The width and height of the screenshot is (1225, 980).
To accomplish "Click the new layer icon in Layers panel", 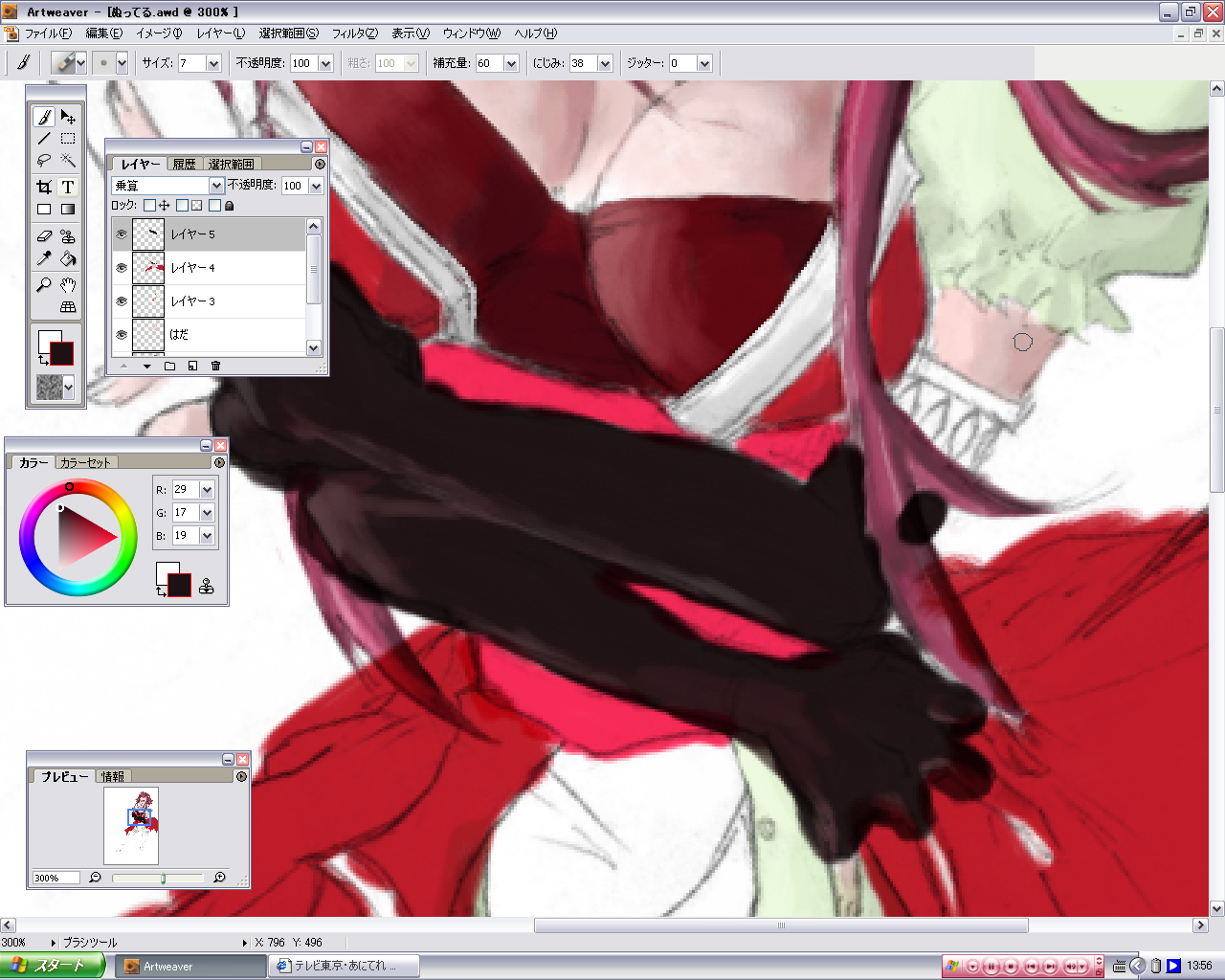I will (x=192, y=366).
